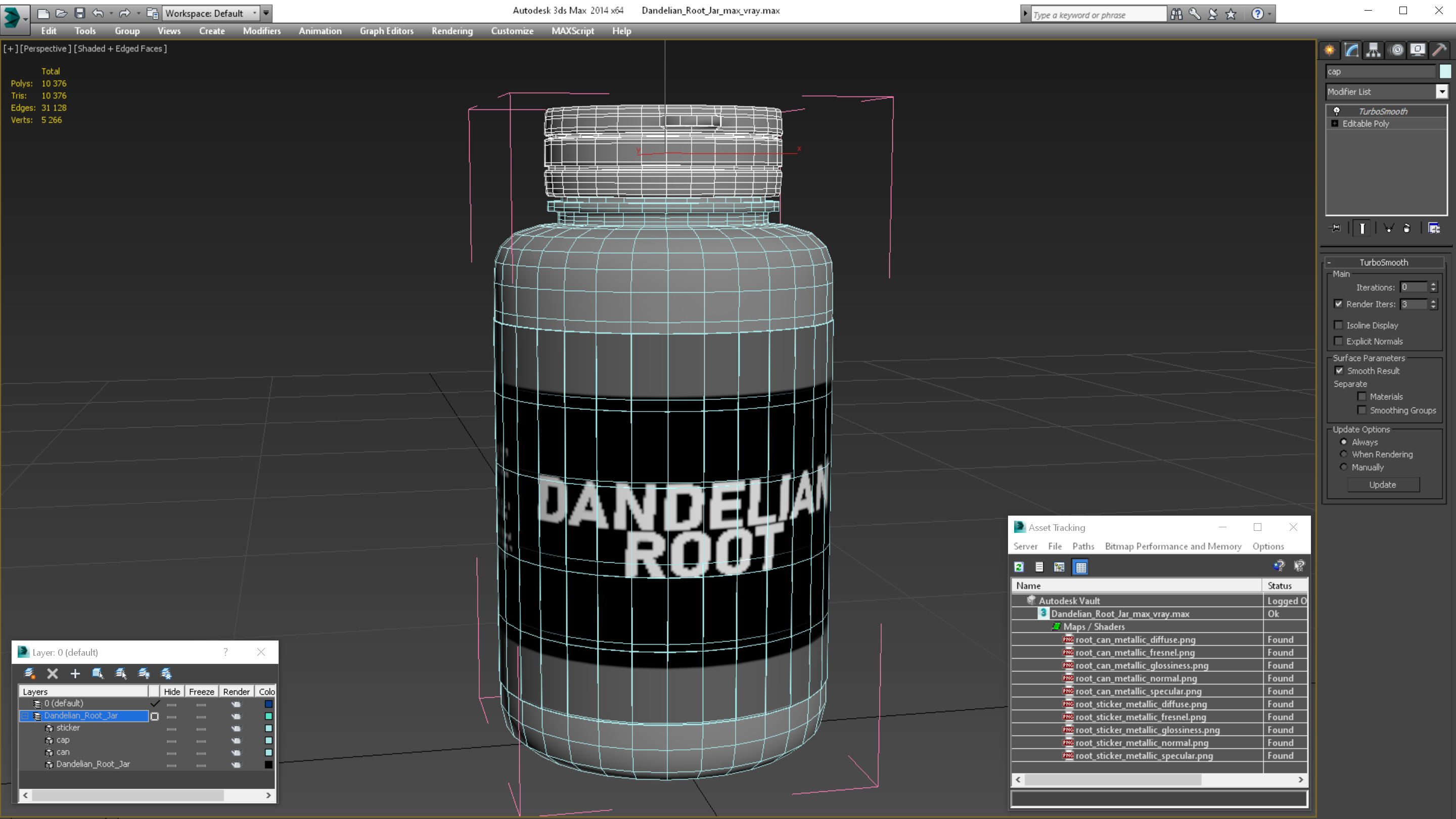
Task: Open the Utilities command panel tab
Action: point(1440,51)
